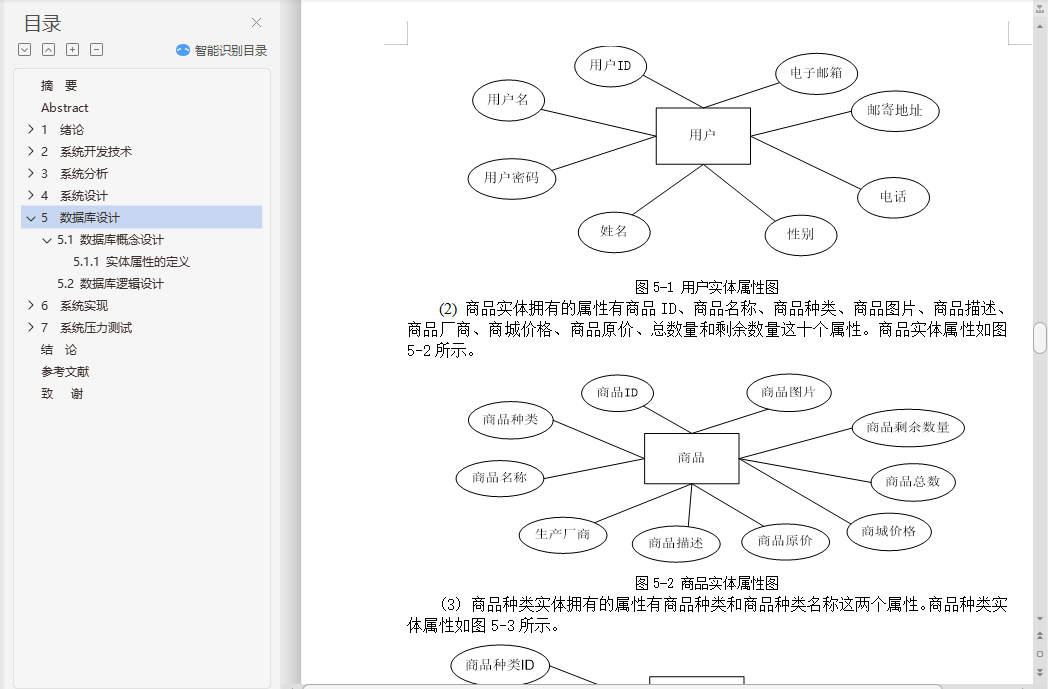Click the 商品图片 attribute ellipse
Screen dimensions: 1048x689
click(789, 392)
